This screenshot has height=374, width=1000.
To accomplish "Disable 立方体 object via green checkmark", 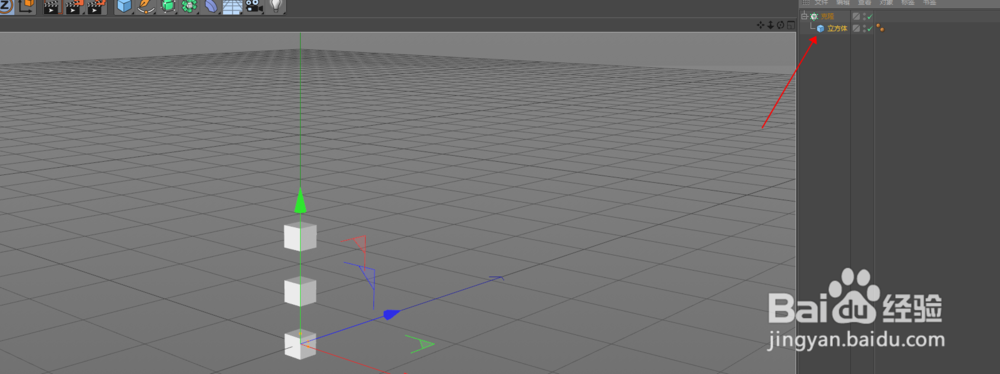I will click(x=870, y=29).
